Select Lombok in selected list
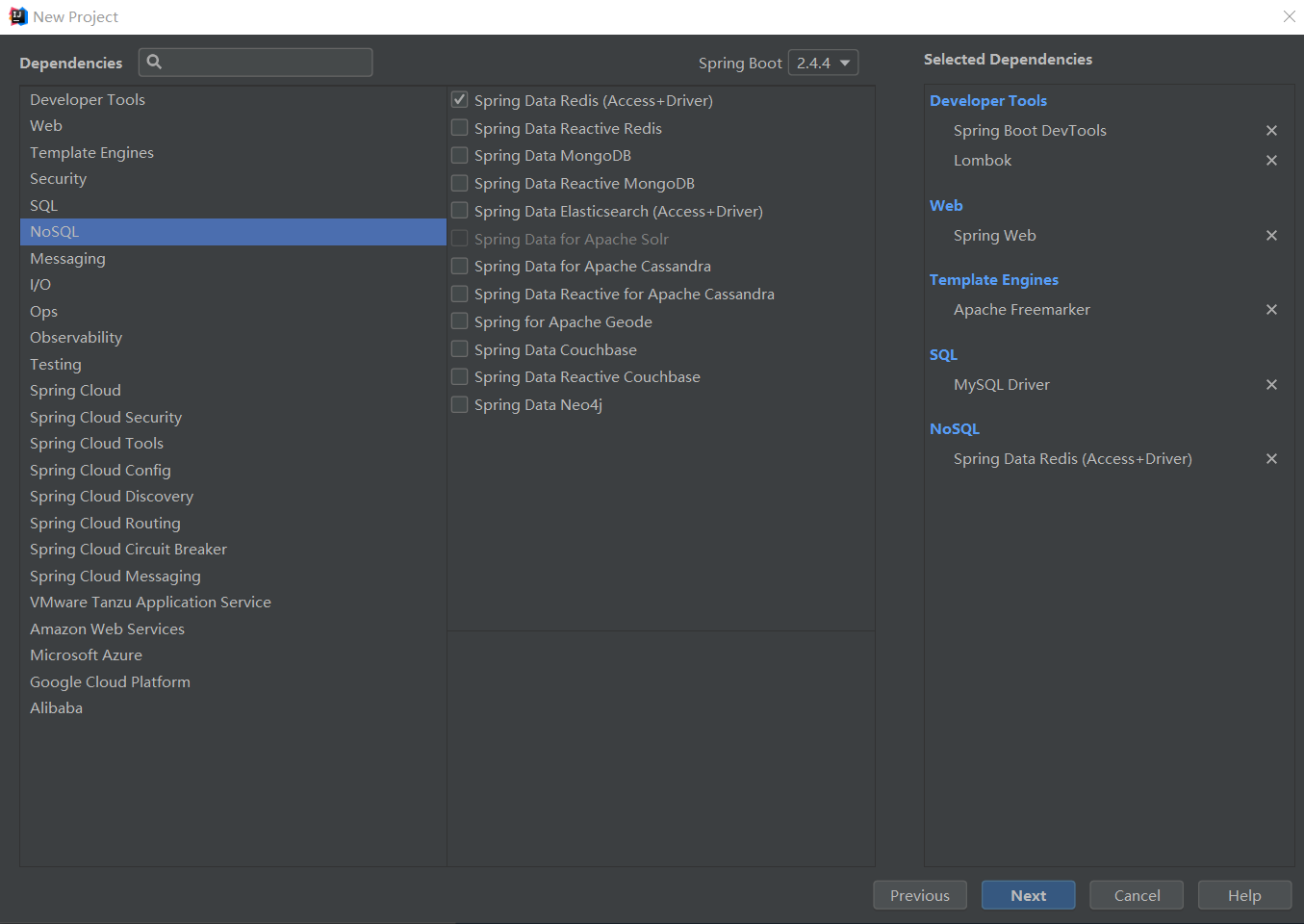 tap(983, 161)
